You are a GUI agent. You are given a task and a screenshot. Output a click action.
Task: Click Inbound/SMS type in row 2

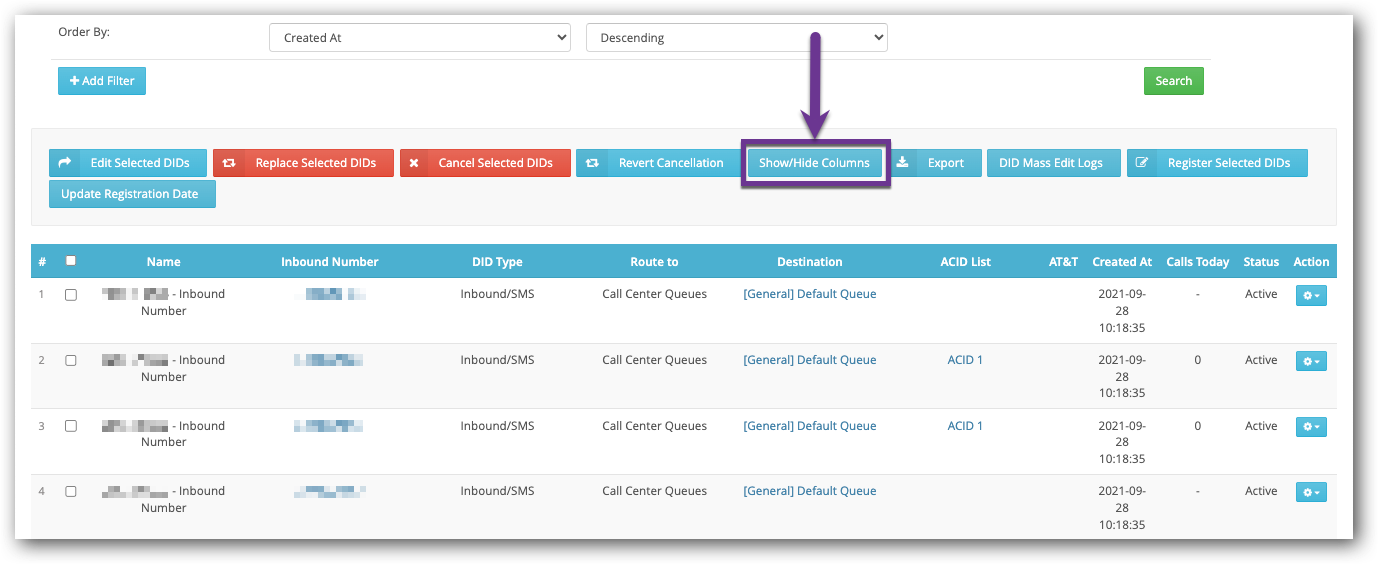[497, 360]
